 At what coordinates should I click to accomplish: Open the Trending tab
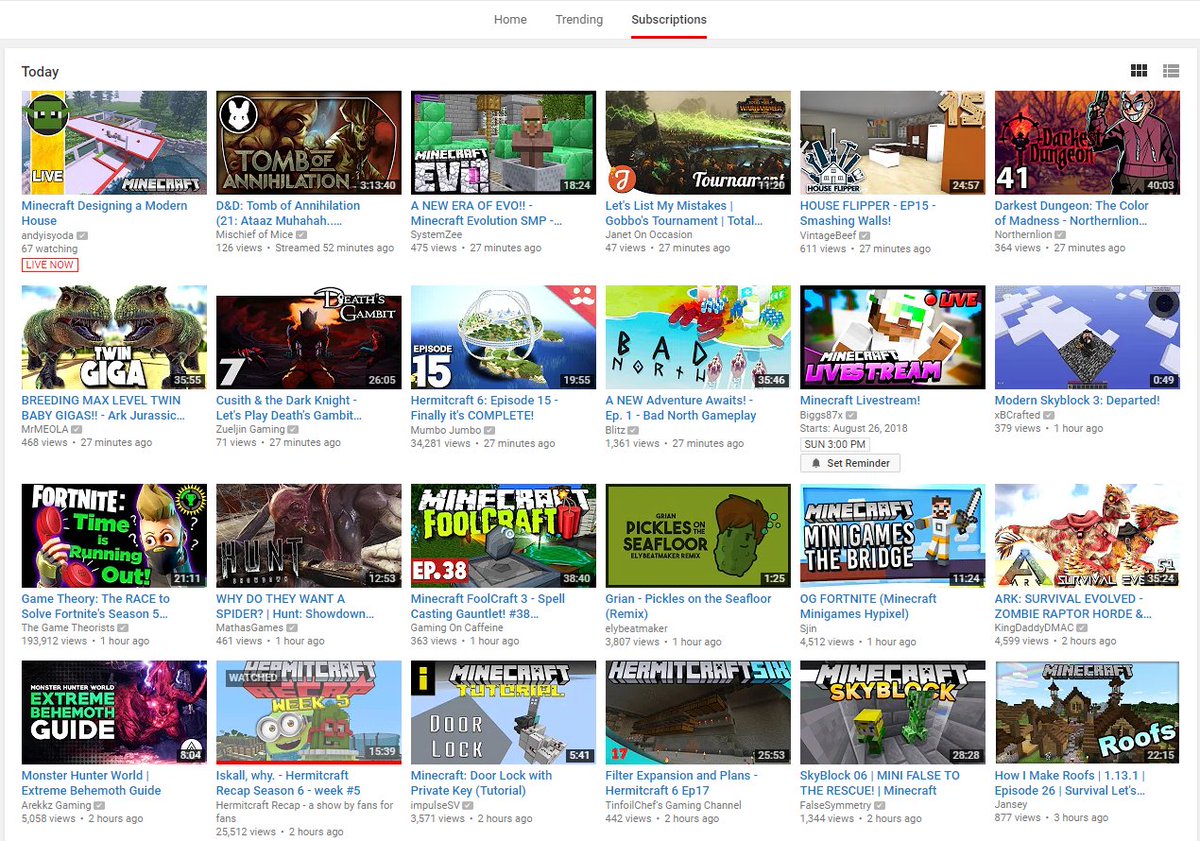[x=579, y=19]
